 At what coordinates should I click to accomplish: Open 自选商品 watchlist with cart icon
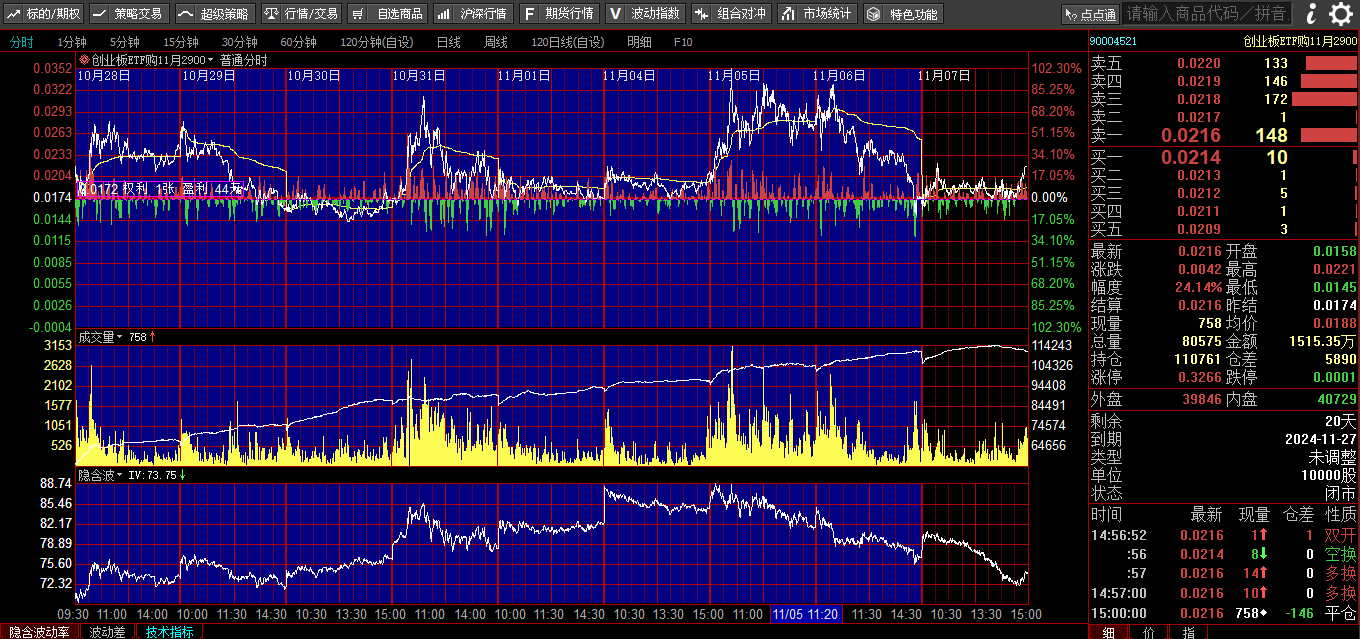388,14
